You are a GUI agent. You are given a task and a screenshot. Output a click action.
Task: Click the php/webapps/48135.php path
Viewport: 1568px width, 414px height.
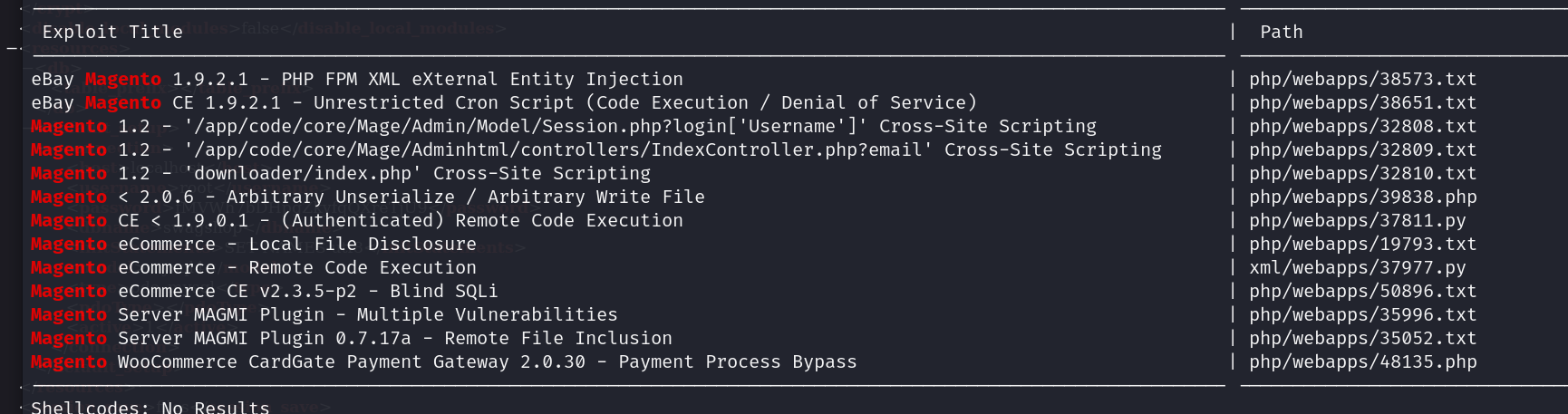(x=1362, y=362)
